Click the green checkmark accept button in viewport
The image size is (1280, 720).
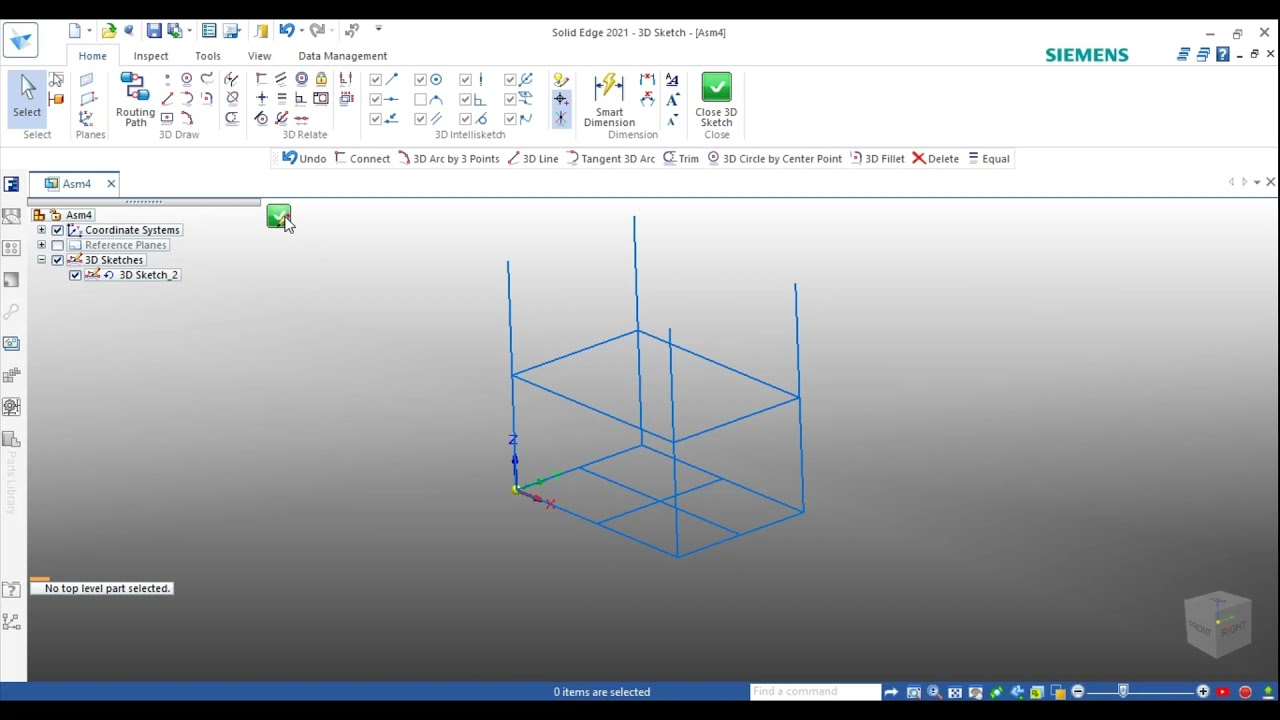[278, 216]
